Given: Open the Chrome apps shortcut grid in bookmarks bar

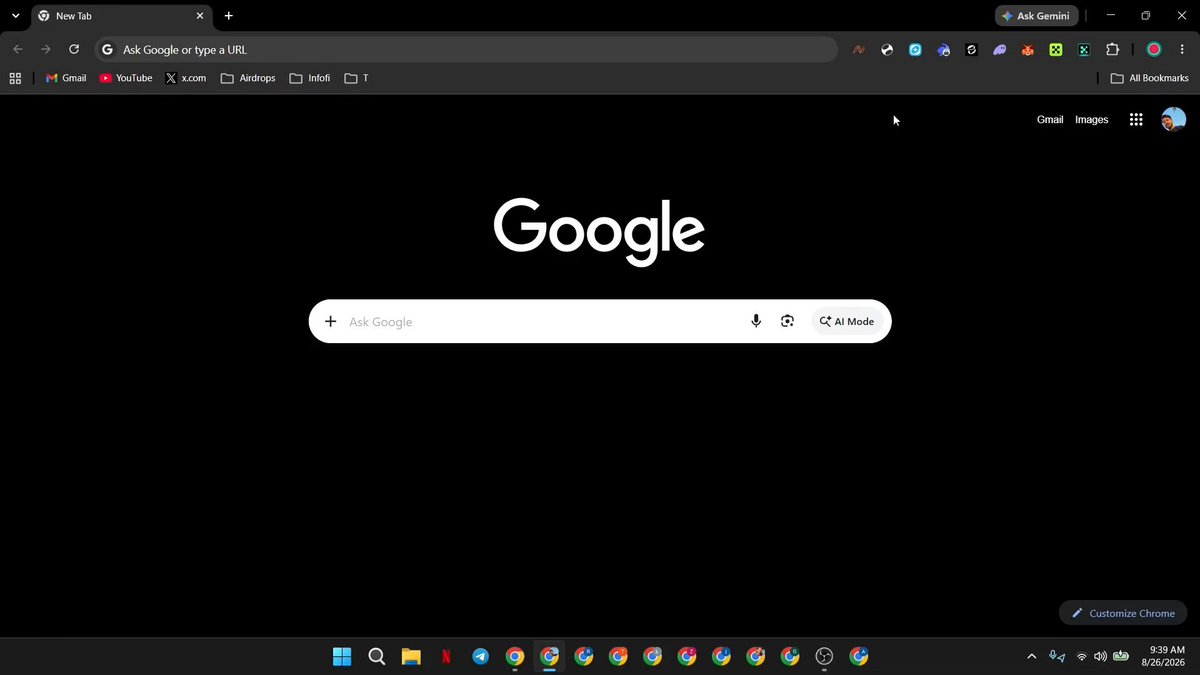Looking at the screenshot, I should click(15, 78).
